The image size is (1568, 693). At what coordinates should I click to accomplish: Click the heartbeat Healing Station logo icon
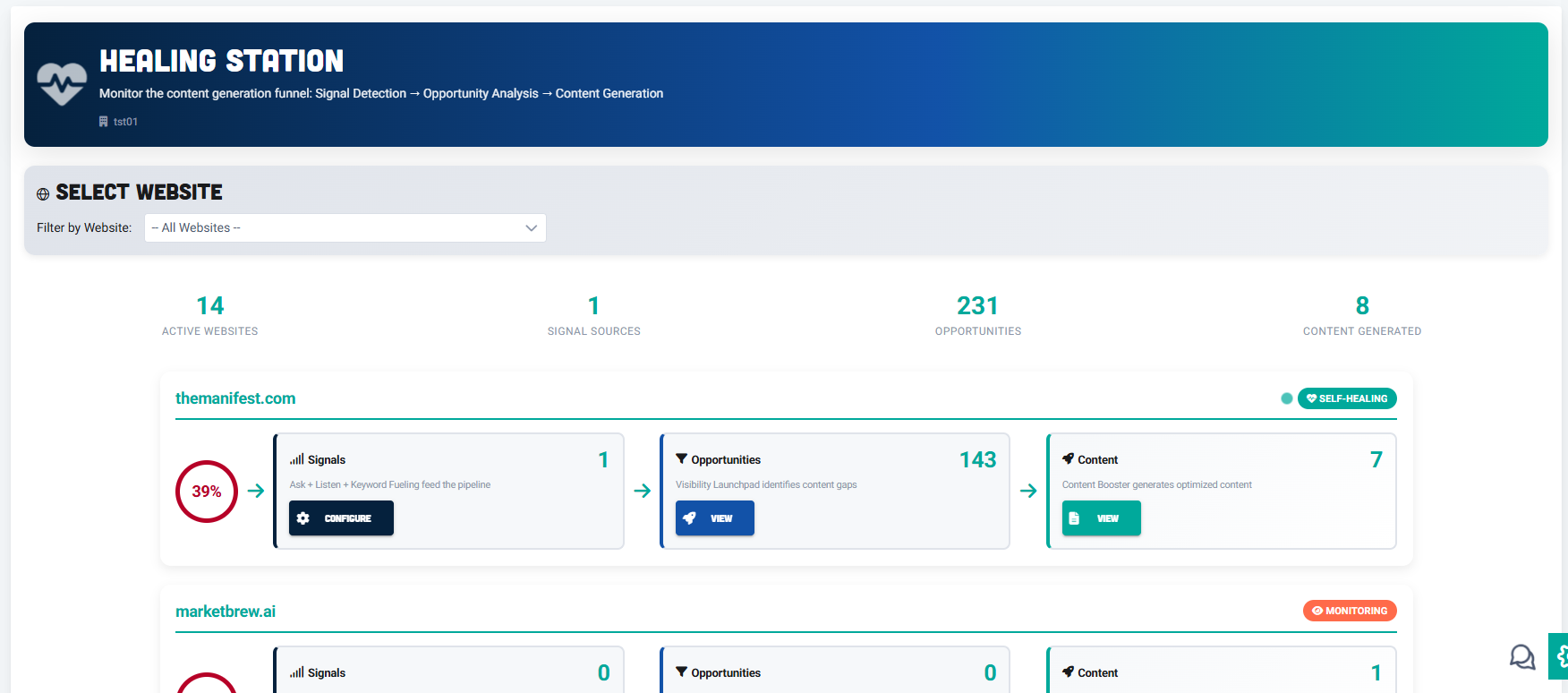[x=62, y=84]
